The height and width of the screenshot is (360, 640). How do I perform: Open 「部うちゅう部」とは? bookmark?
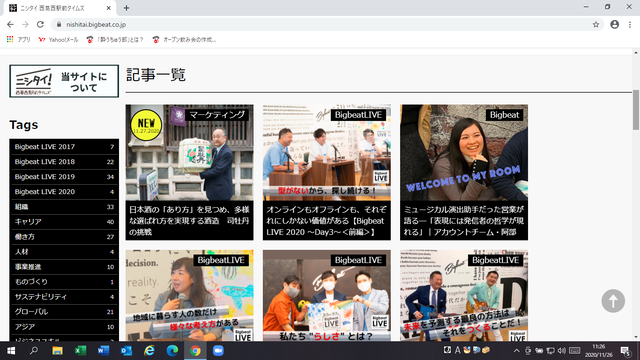coord(115,40)
